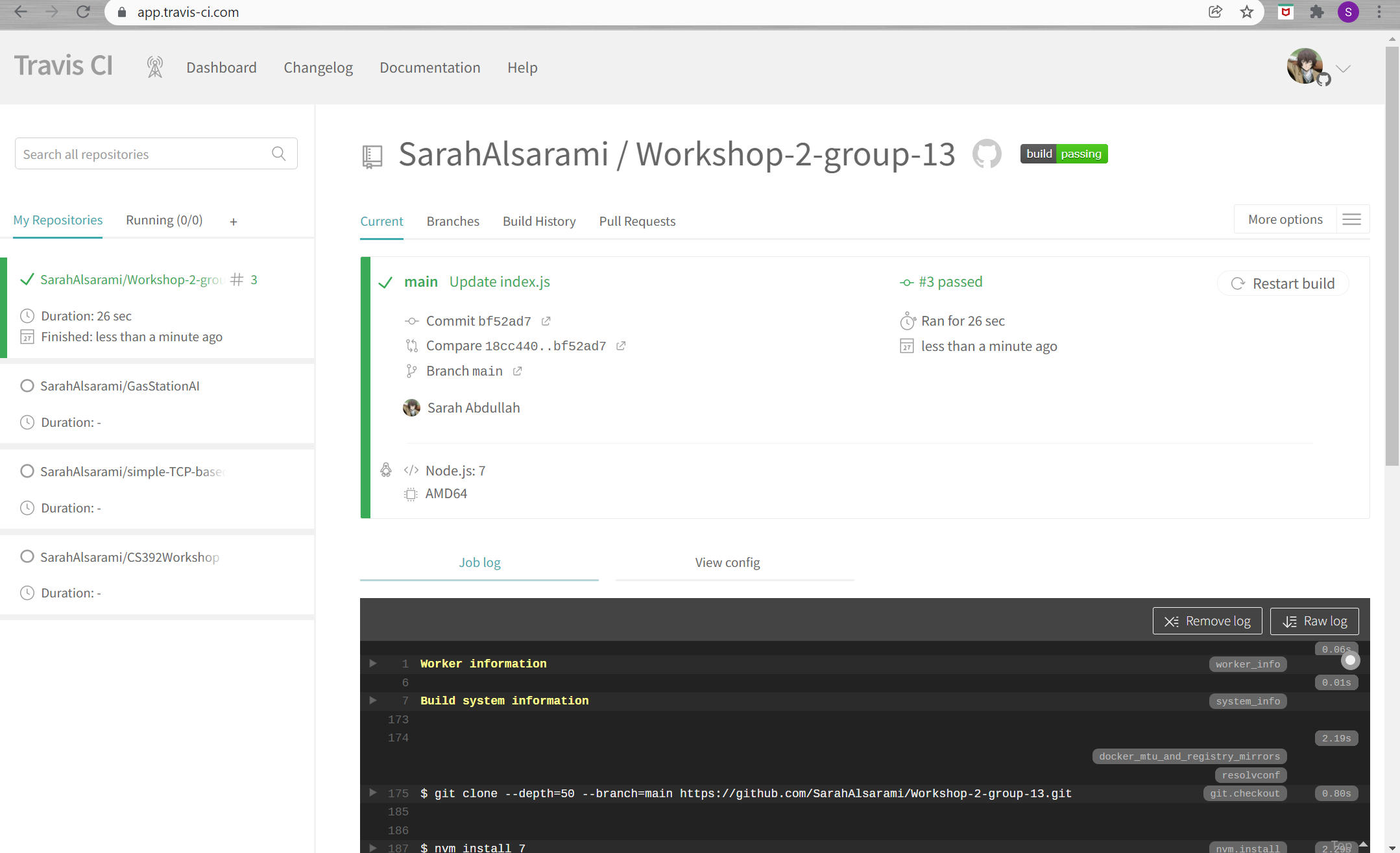
Task: Click the build passing badge
Action: tap(1064, 154)
